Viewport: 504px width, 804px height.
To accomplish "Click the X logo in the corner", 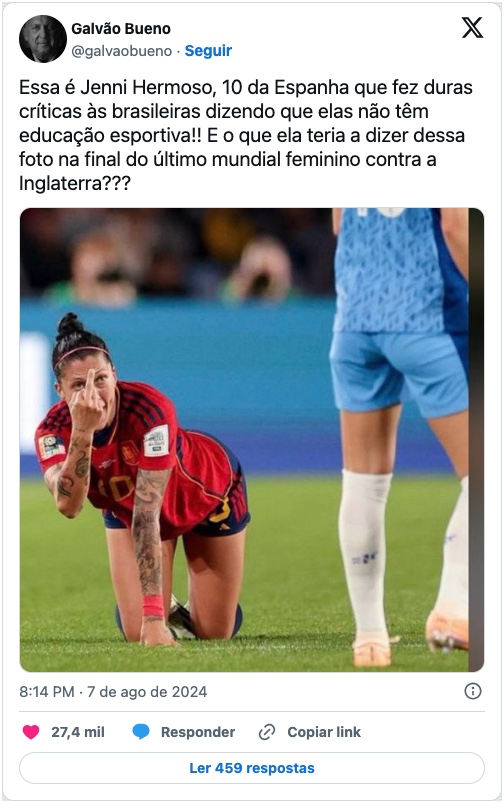I will 472,28.
